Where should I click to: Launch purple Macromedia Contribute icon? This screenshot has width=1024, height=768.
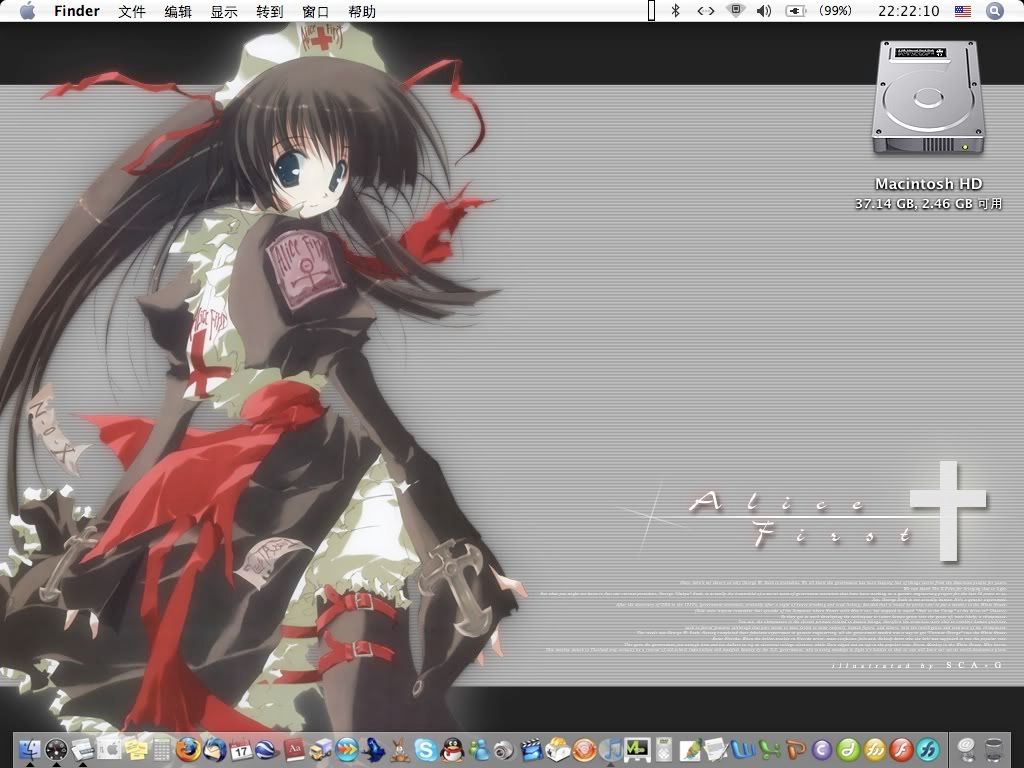click(822, 749)
